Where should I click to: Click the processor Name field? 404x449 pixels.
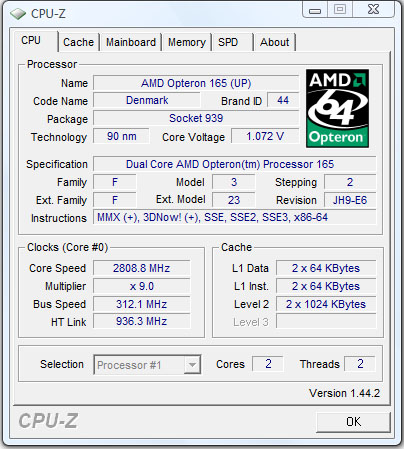[196, 83]
